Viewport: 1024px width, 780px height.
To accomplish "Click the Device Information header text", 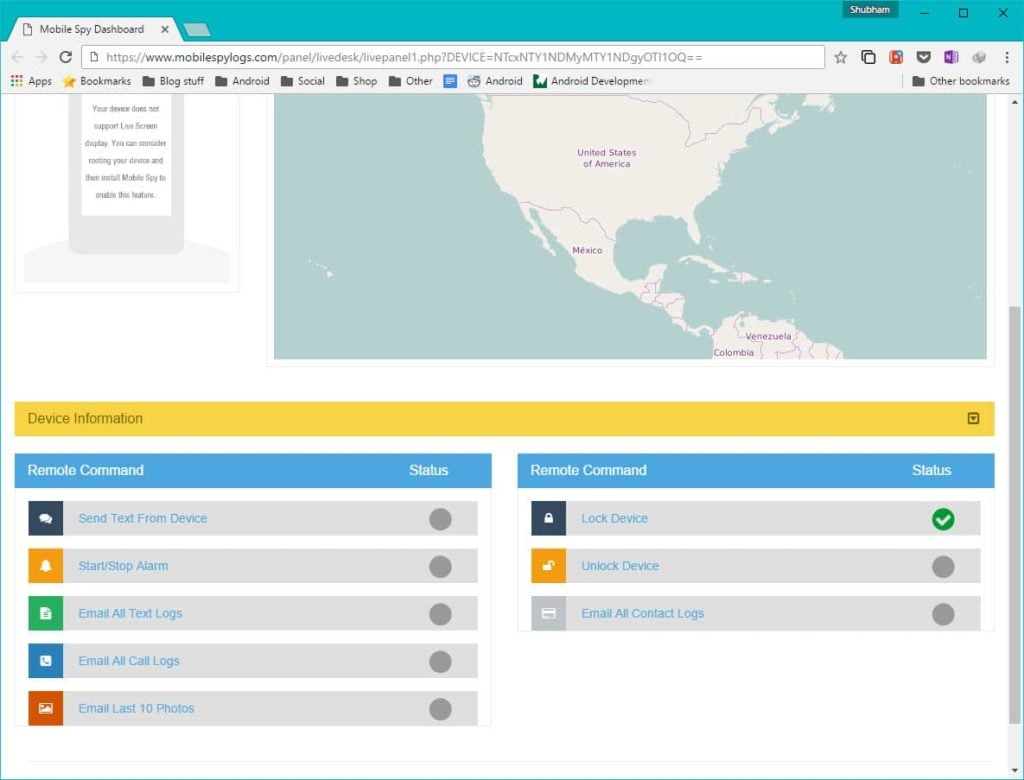I will pyautogui.click(x=85, y=419).
